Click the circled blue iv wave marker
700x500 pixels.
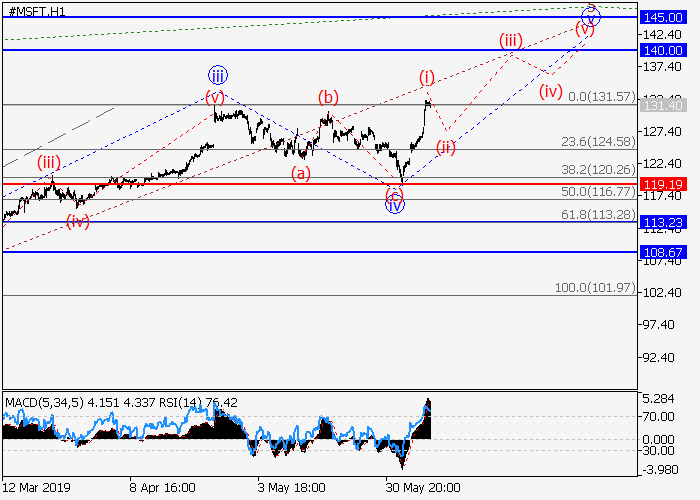coord(395,204)
